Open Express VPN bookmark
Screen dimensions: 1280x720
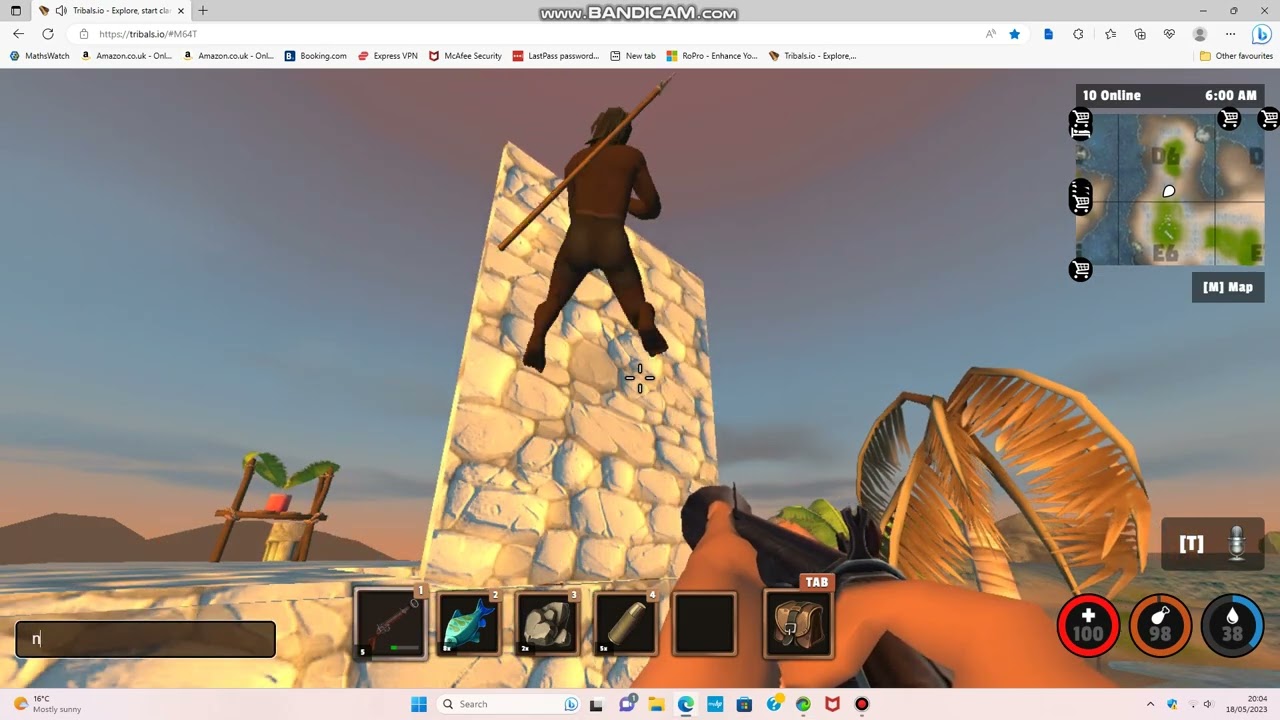[x=388, y=56]
